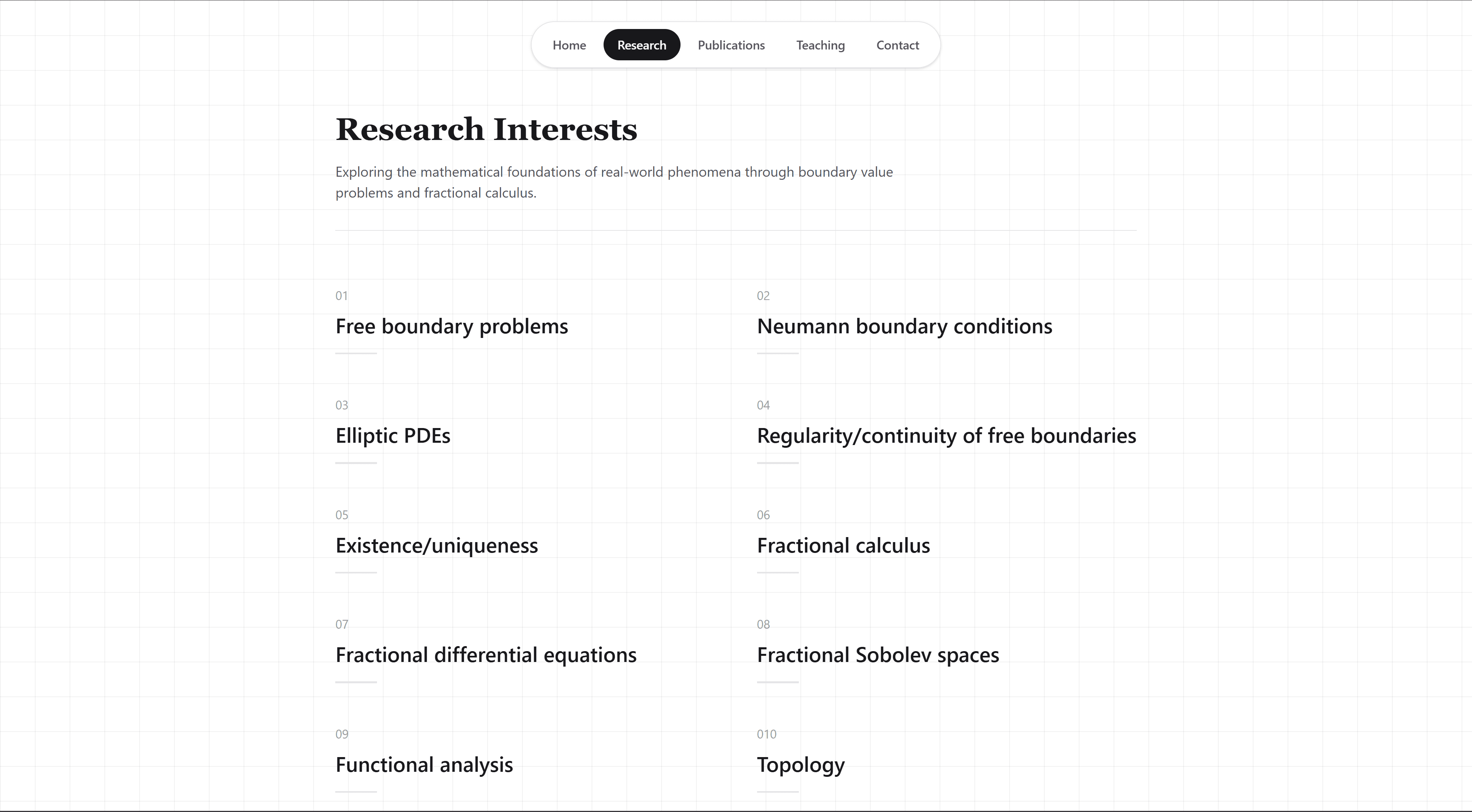Open the Contact page
1472x812 pixels.
897,45
